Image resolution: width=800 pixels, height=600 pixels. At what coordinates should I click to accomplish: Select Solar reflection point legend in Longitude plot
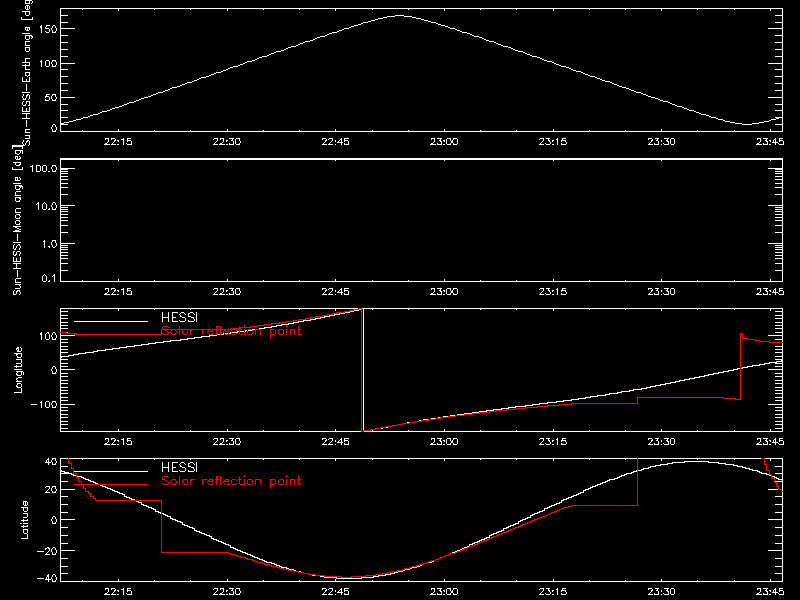[x=231, y=331]
